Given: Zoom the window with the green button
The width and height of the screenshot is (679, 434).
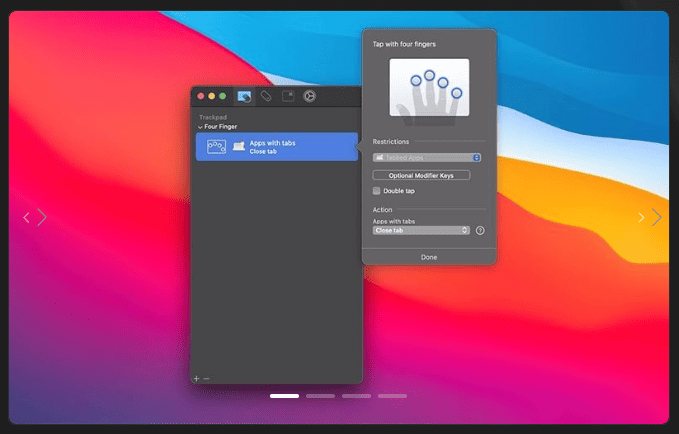Looking at the screenshot, I should (223, 96).
